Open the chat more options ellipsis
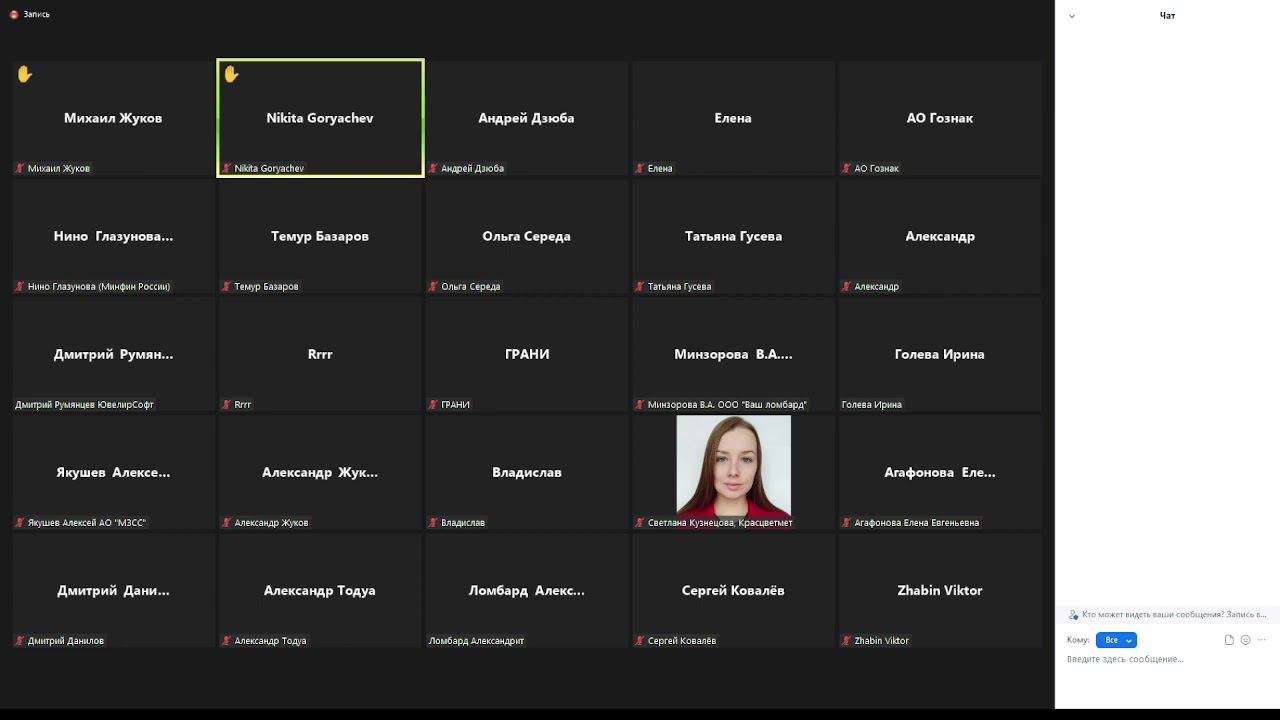 (x=1261, y=640)
